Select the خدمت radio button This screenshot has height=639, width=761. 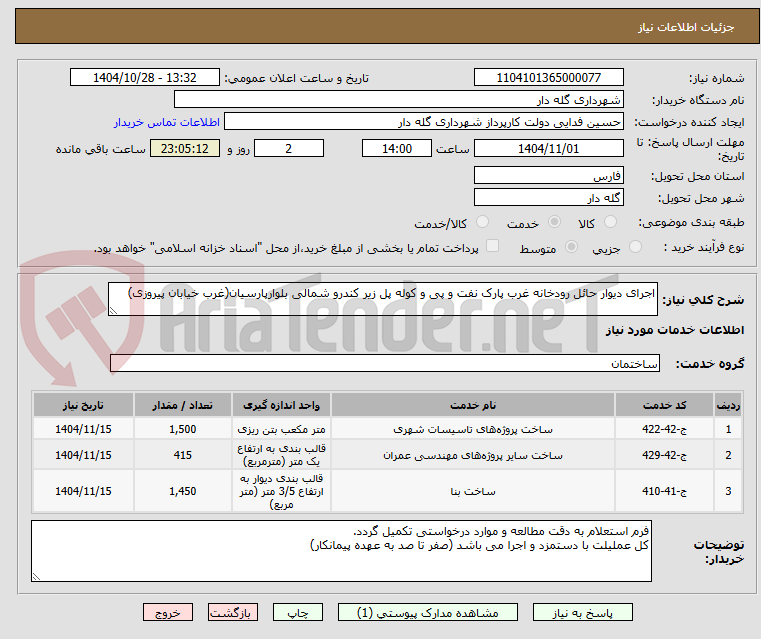tap(554, 222)
